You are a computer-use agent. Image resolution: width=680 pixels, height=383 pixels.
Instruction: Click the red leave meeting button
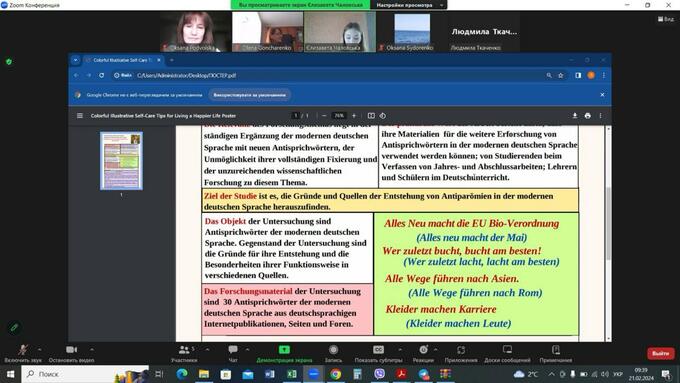(660, 353)
